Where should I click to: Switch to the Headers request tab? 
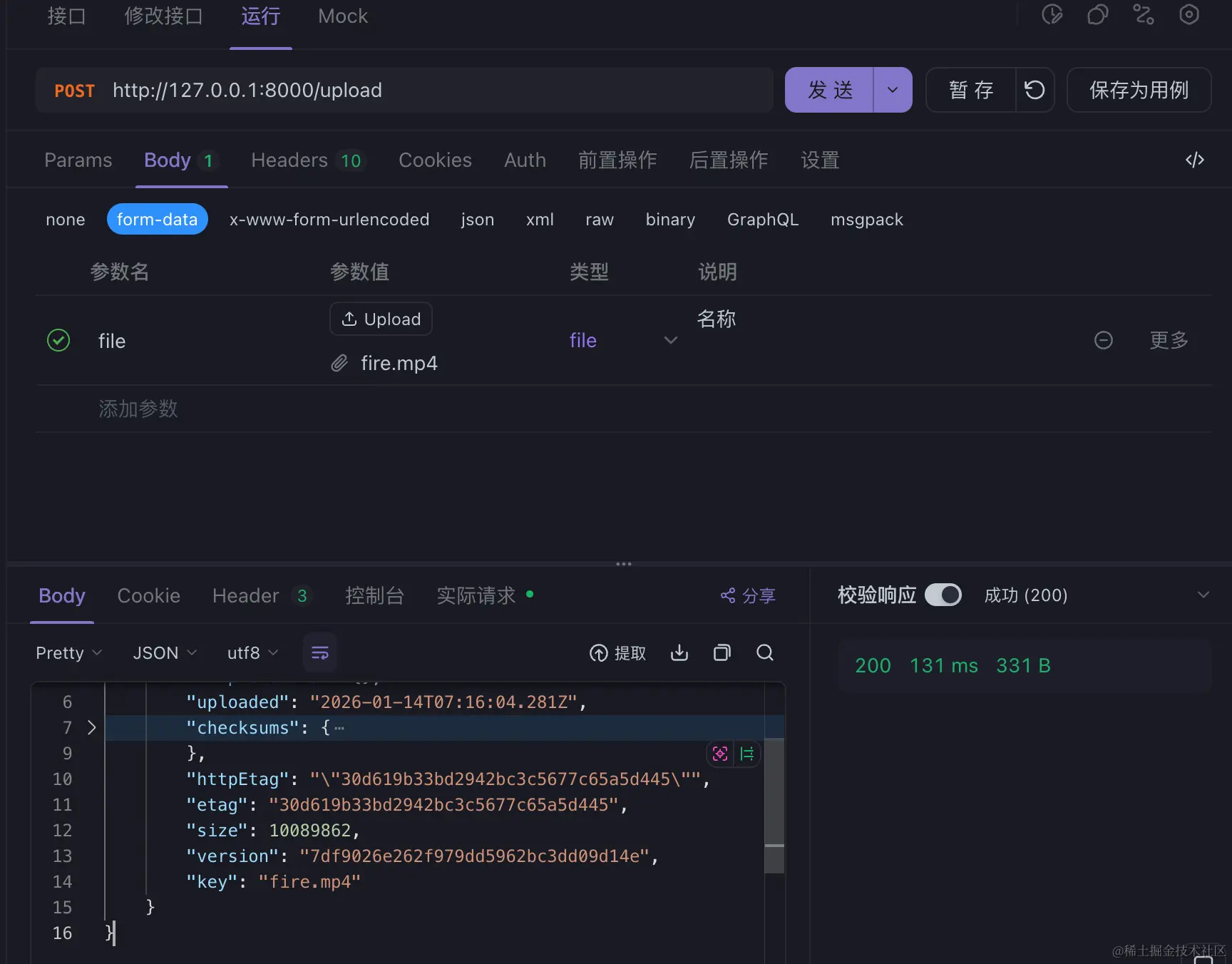[x=289, y=160]
